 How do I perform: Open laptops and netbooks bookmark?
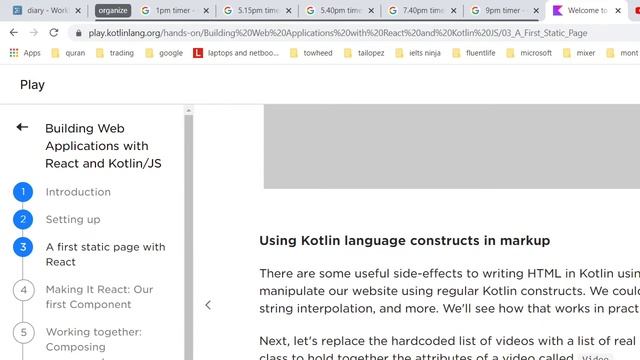point(236,53)
